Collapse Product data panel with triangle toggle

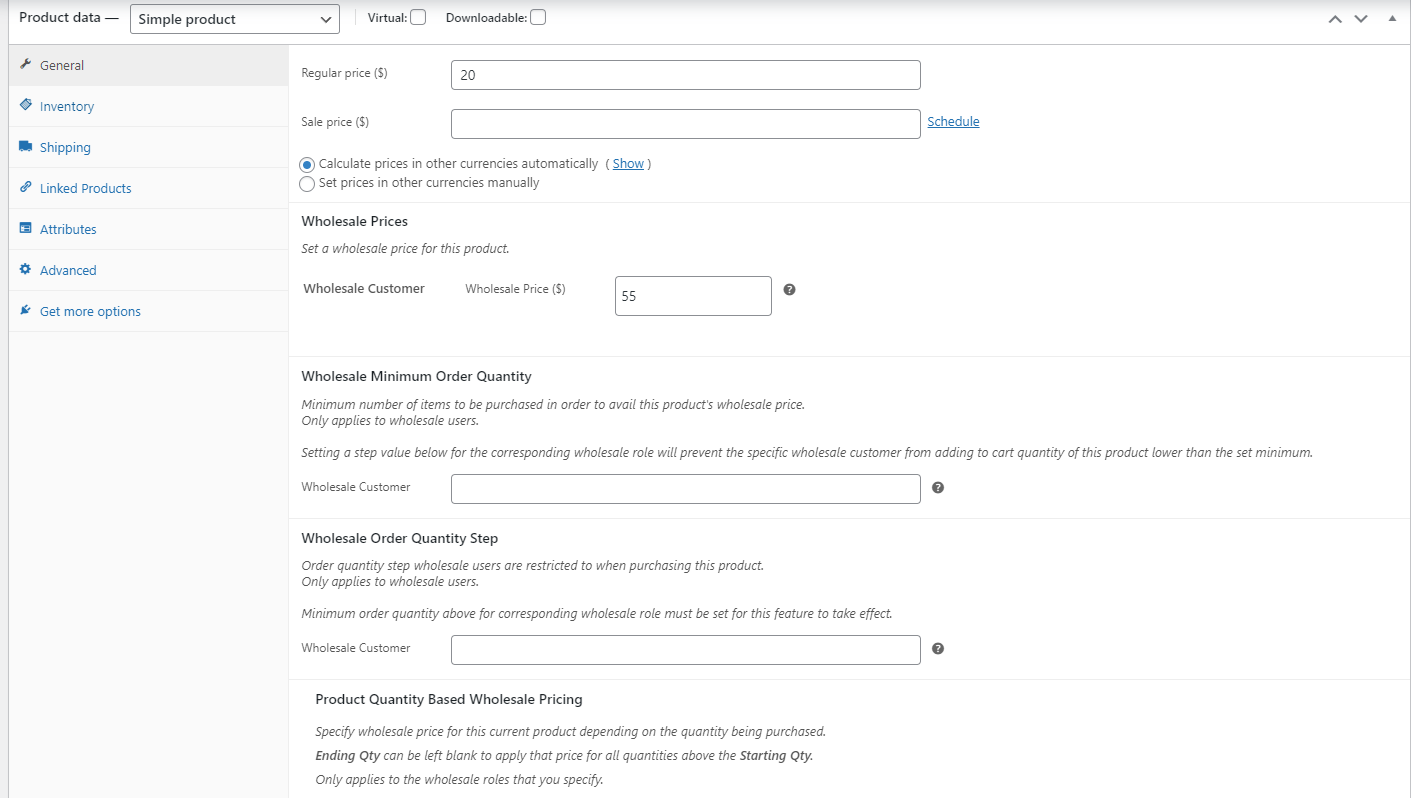(x=1392, y=19)
